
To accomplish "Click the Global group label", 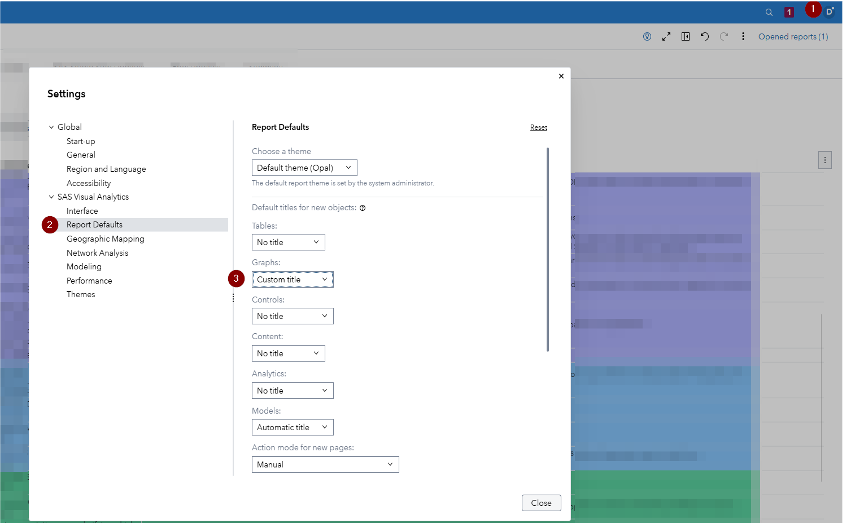I will 69,127.
